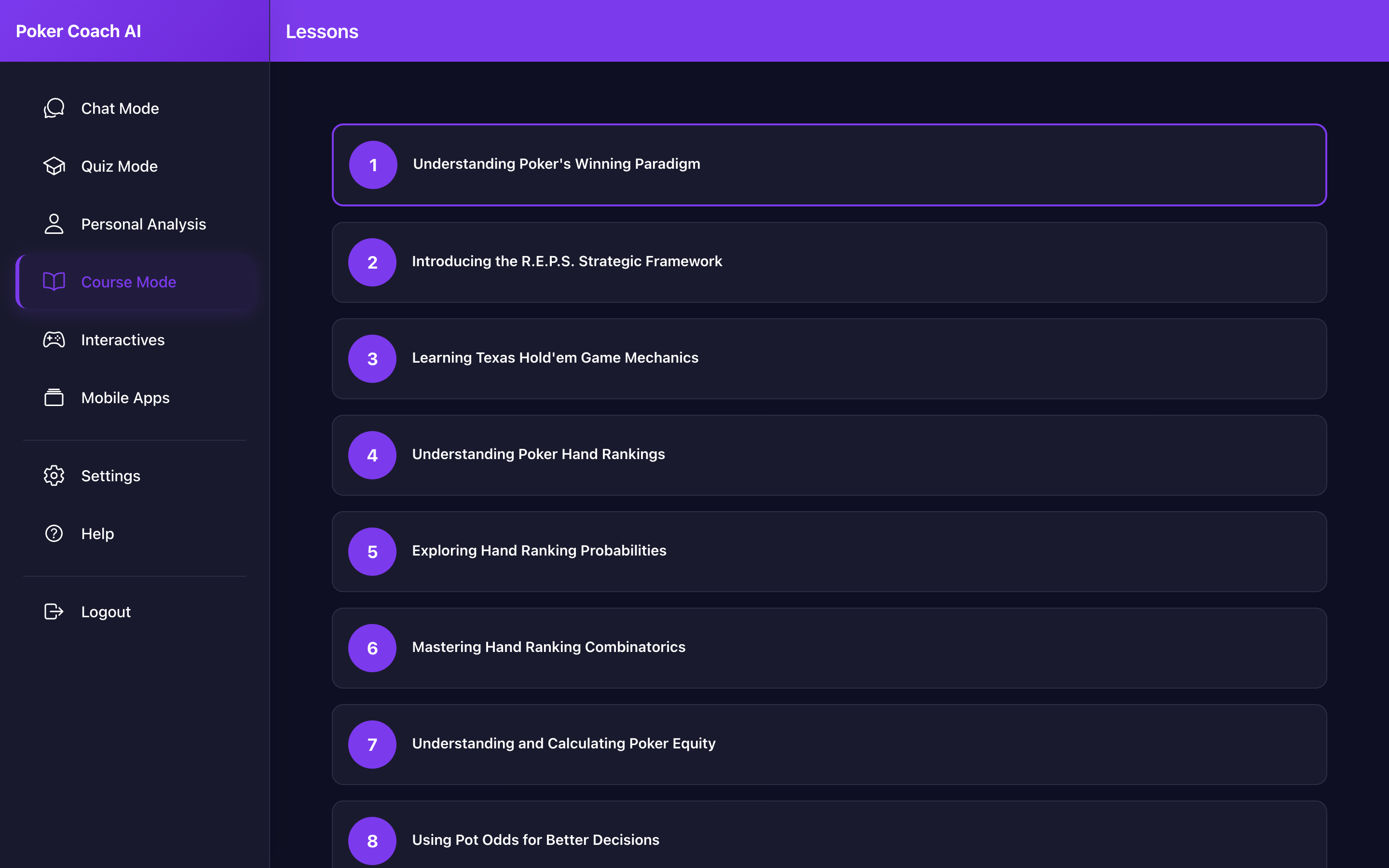The height and width of the screenshot is (868, 1389).
Task: Click the Interactives gamepad icon
Action: [x=54, y=340]
